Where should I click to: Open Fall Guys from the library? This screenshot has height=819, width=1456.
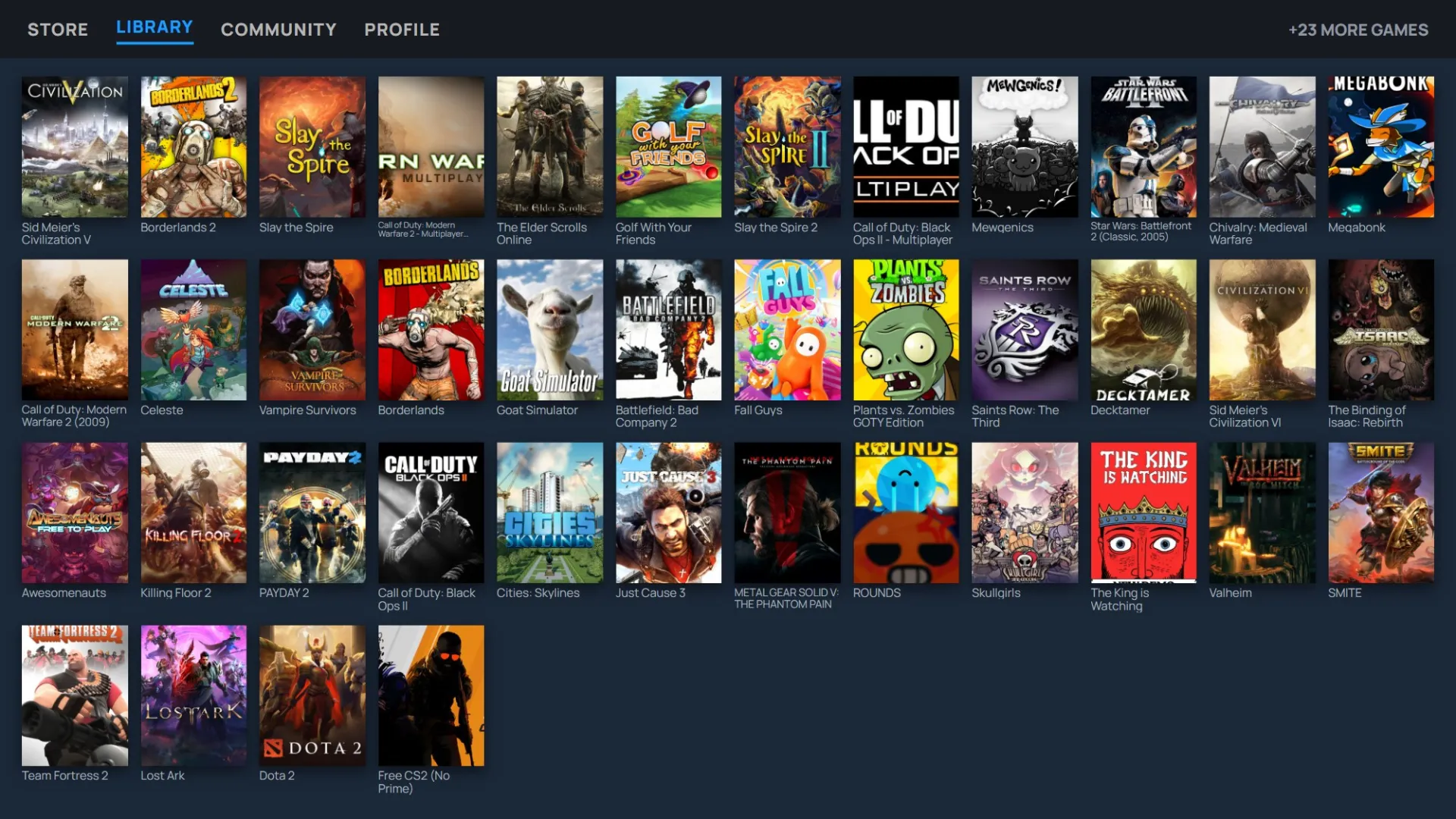coord(787,330)
